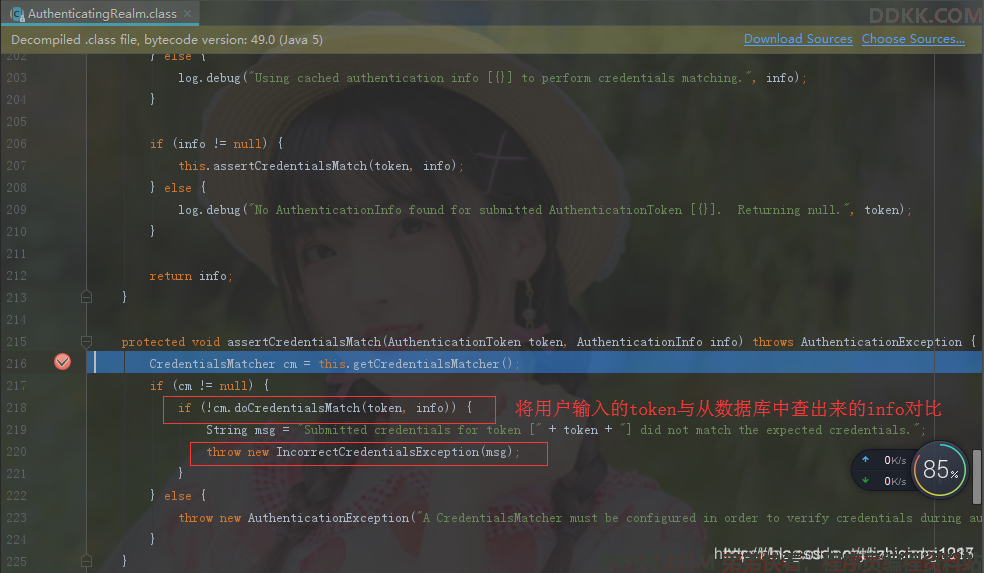Collapse the fold marker at line 213

87,297
